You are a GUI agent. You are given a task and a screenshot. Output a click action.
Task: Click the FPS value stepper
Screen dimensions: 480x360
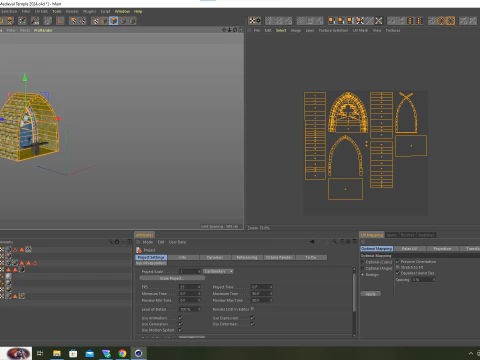click(x=199, y=287)
